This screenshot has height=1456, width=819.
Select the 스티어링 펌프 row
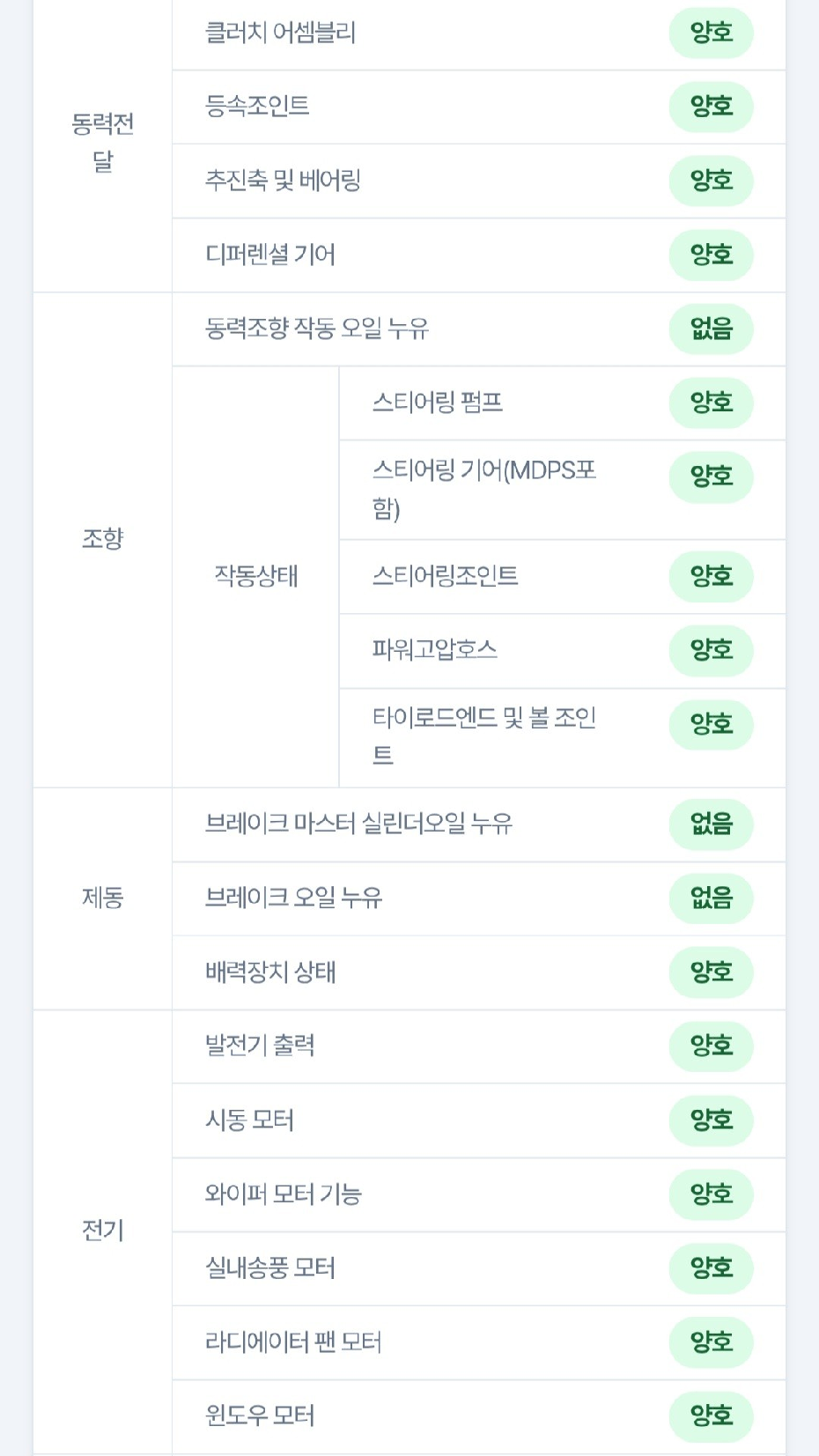(x=563, y=403)
